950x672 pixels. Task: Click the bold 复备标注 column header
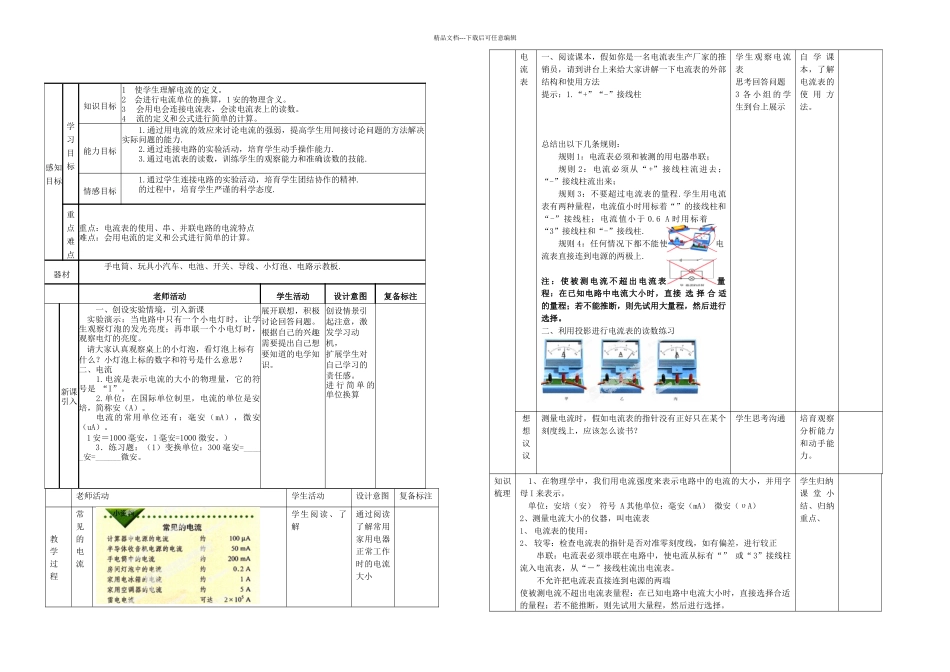pos(400,296)
